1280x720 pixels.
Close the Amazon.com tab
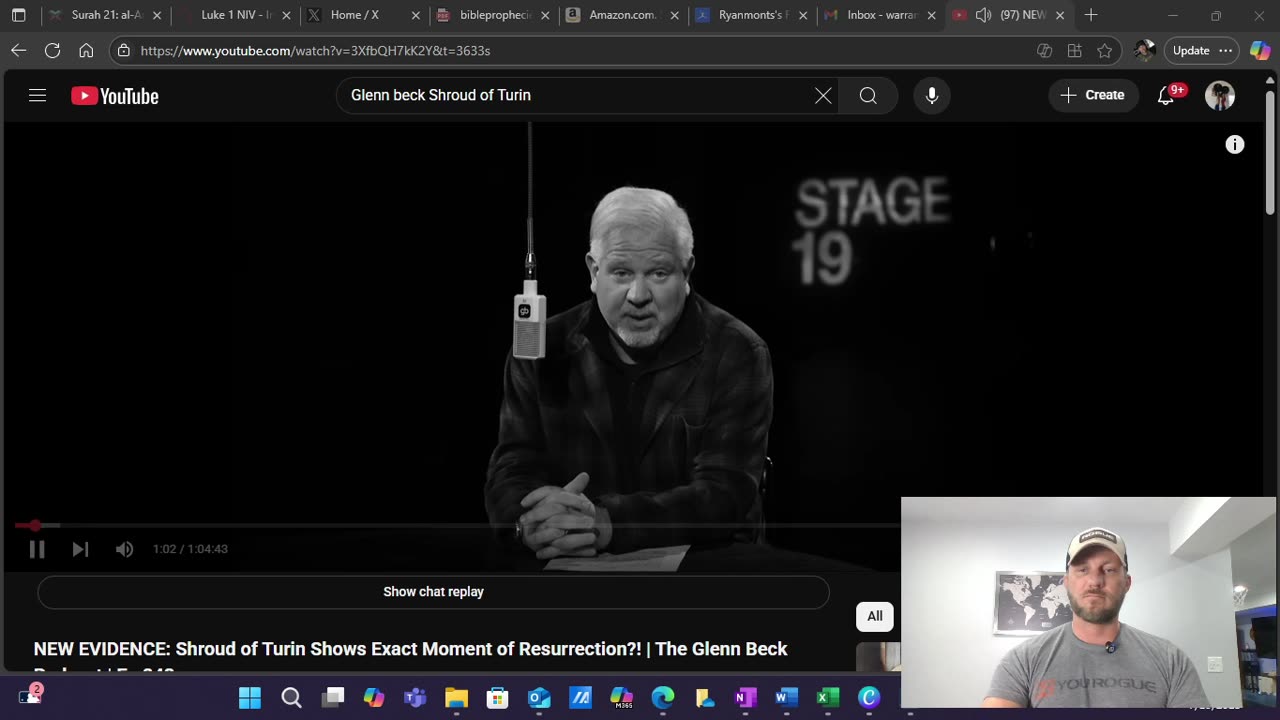[x=674, y=15]
